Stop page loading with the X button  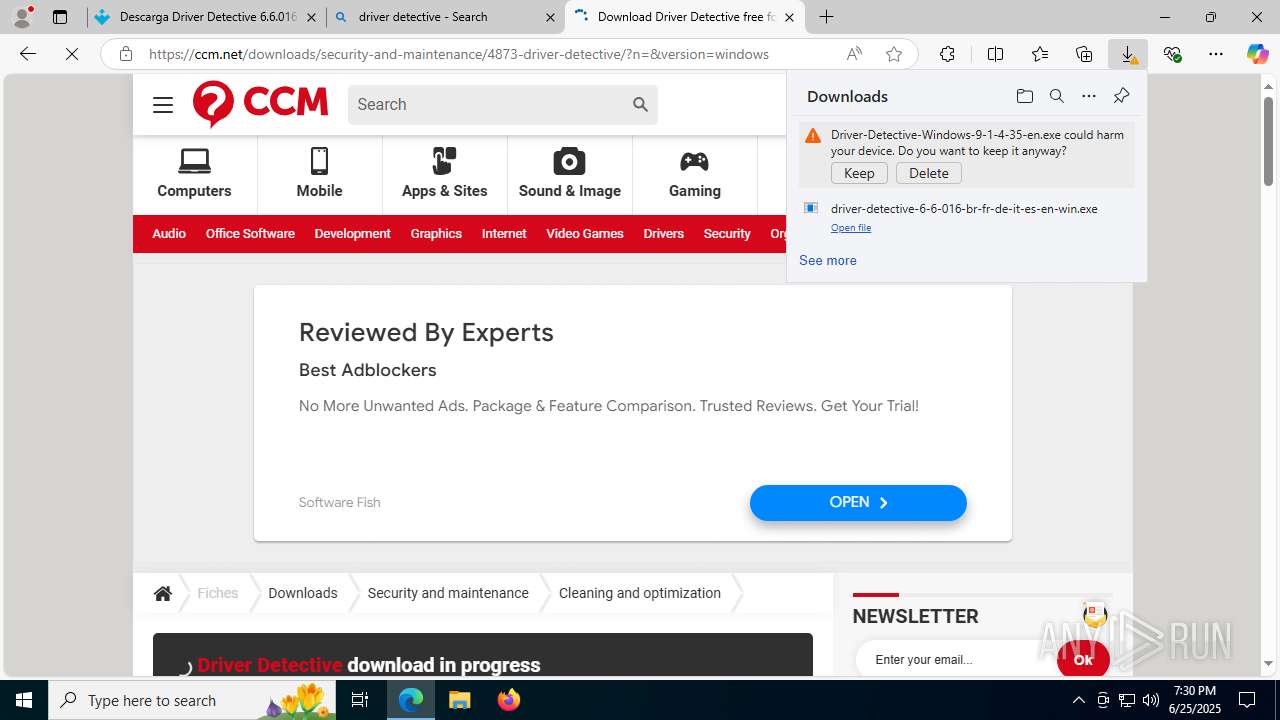tap(72, 54)
